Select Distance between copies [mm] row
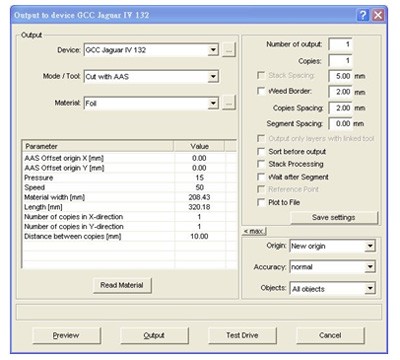 130,236
